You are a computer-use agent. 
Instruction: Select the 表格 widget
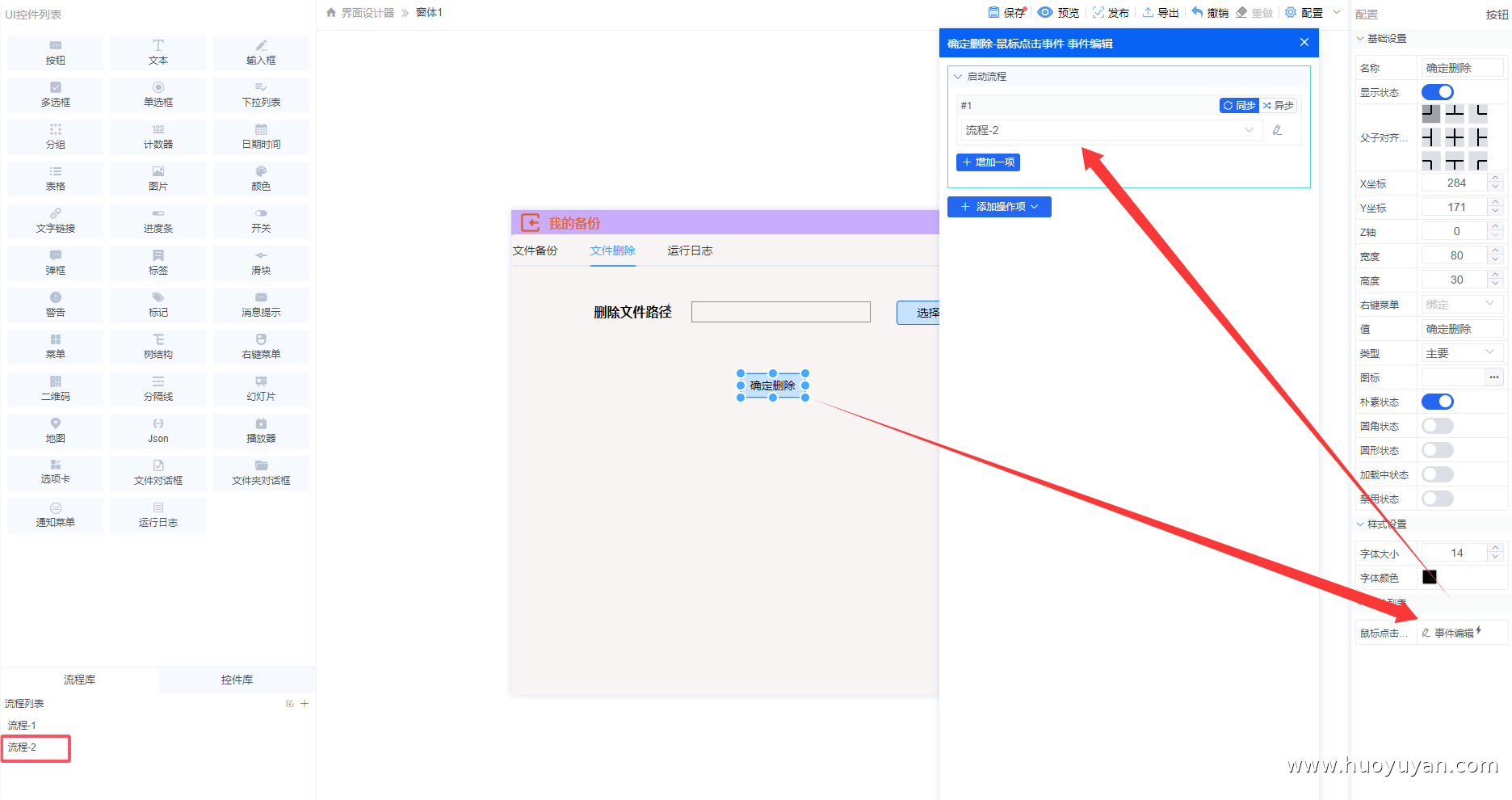tap(55, 179)
